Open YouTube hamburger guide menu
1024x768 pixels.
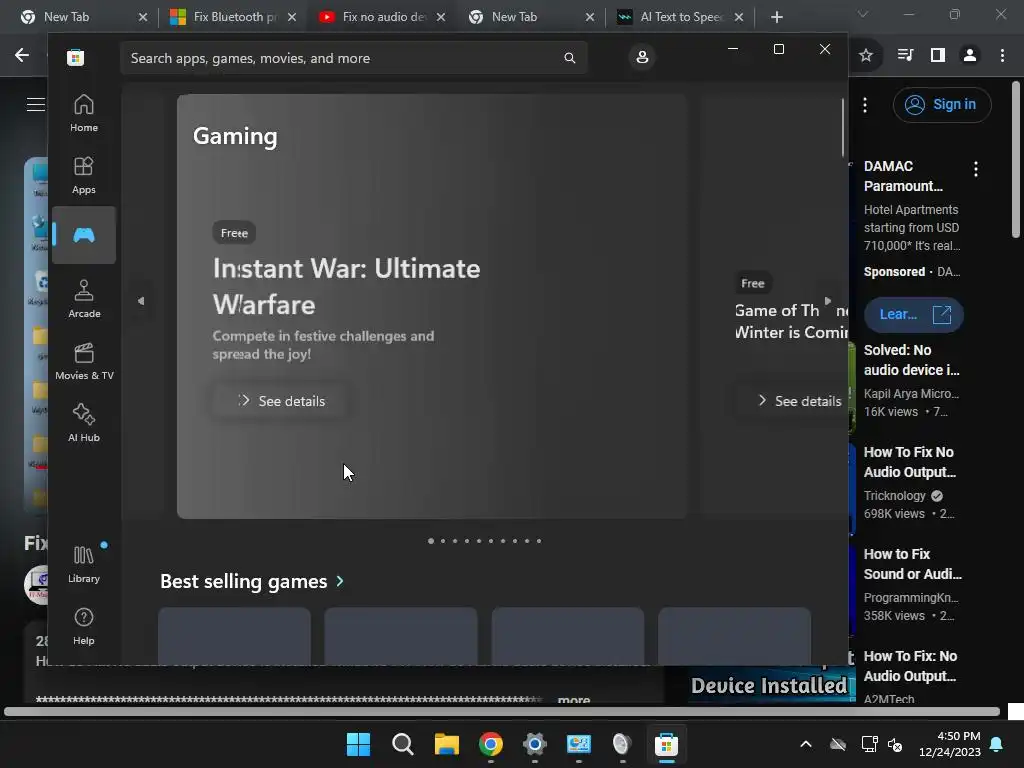[35, 104]
